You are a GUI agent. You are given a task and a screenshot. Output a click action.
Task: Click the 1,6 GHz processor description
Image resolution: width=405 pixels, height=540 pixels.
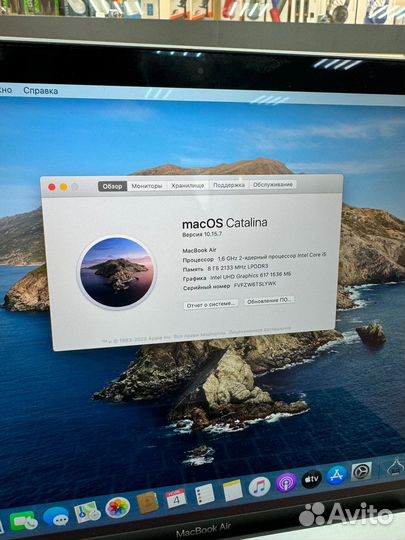272,257
